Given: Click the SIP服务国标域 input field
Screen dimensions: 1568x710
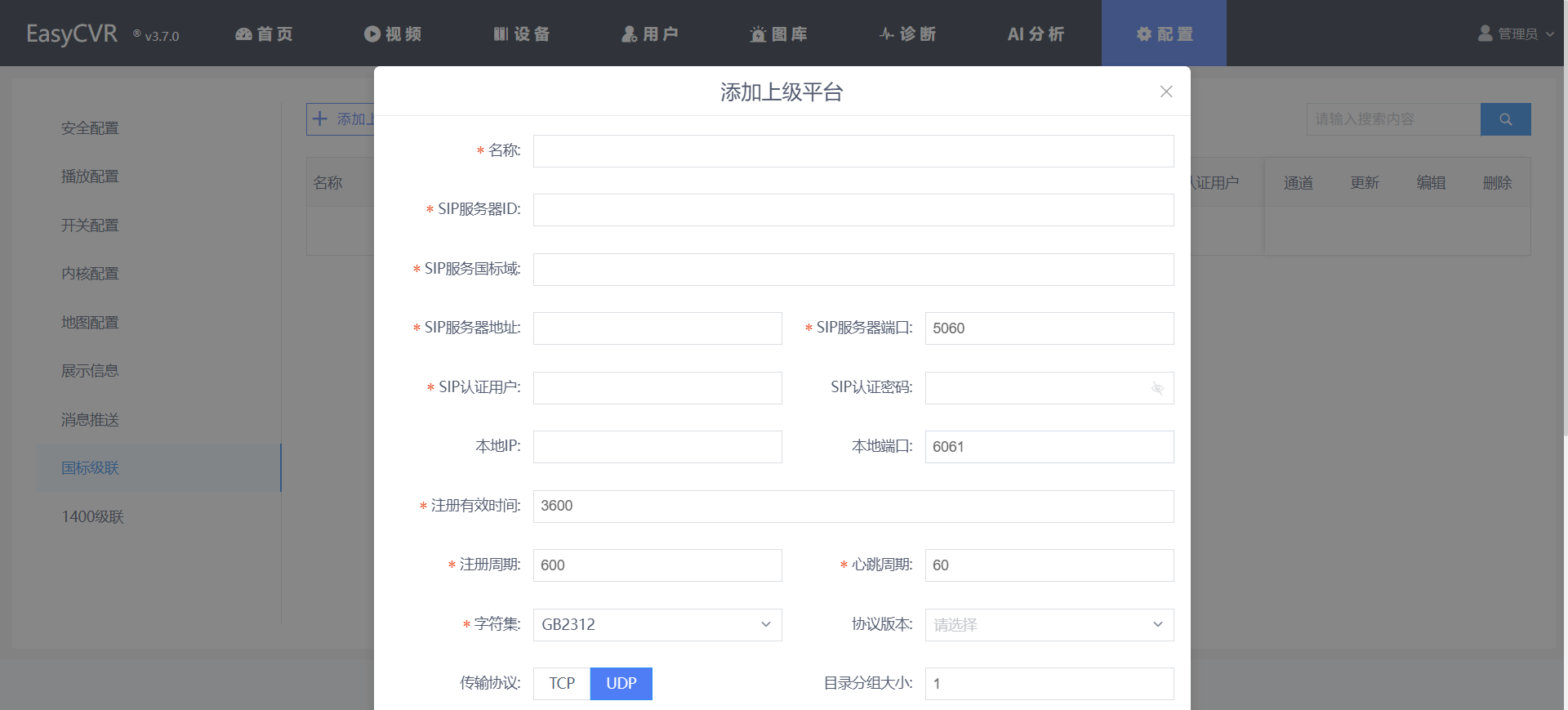Looking at the screenshot, I should [x=853, y=270].
